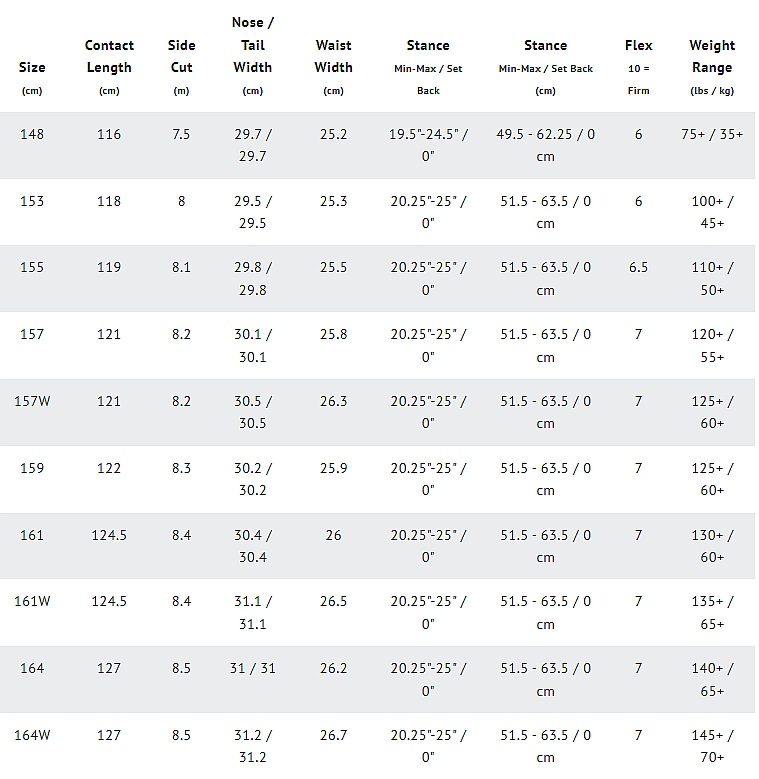The height and width of the screenshot is (779, 759).
Task: Click the Stance header measured in cm
Action: point(545,46)
